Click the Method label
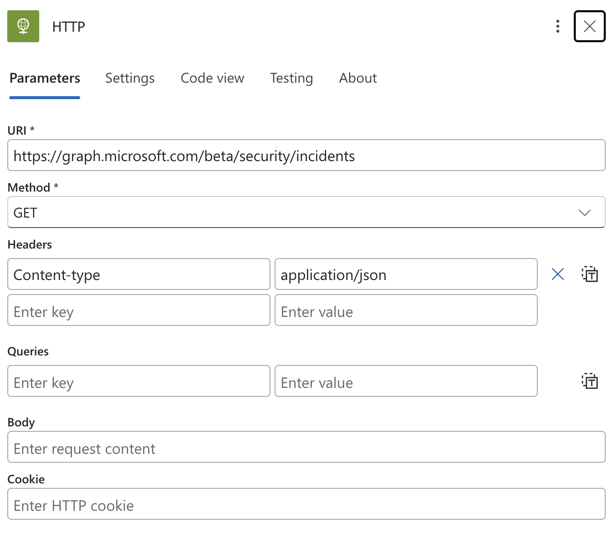Image resolution: width=616 pixels, height=551 pixels. coord(29,187)
